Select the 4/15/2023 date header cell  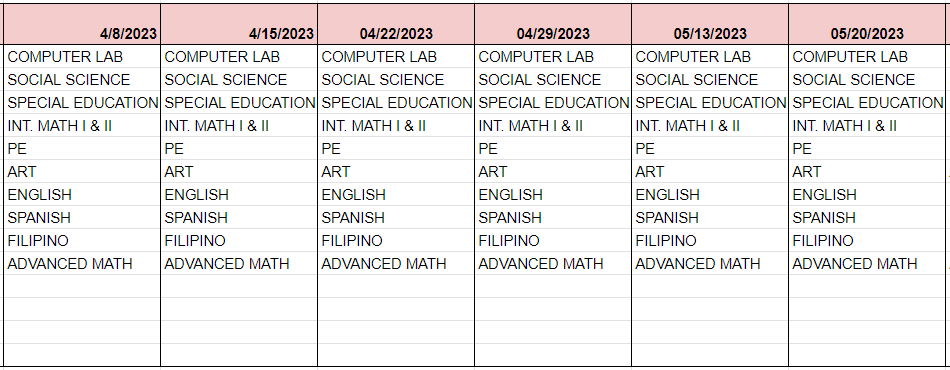(239, 24)
